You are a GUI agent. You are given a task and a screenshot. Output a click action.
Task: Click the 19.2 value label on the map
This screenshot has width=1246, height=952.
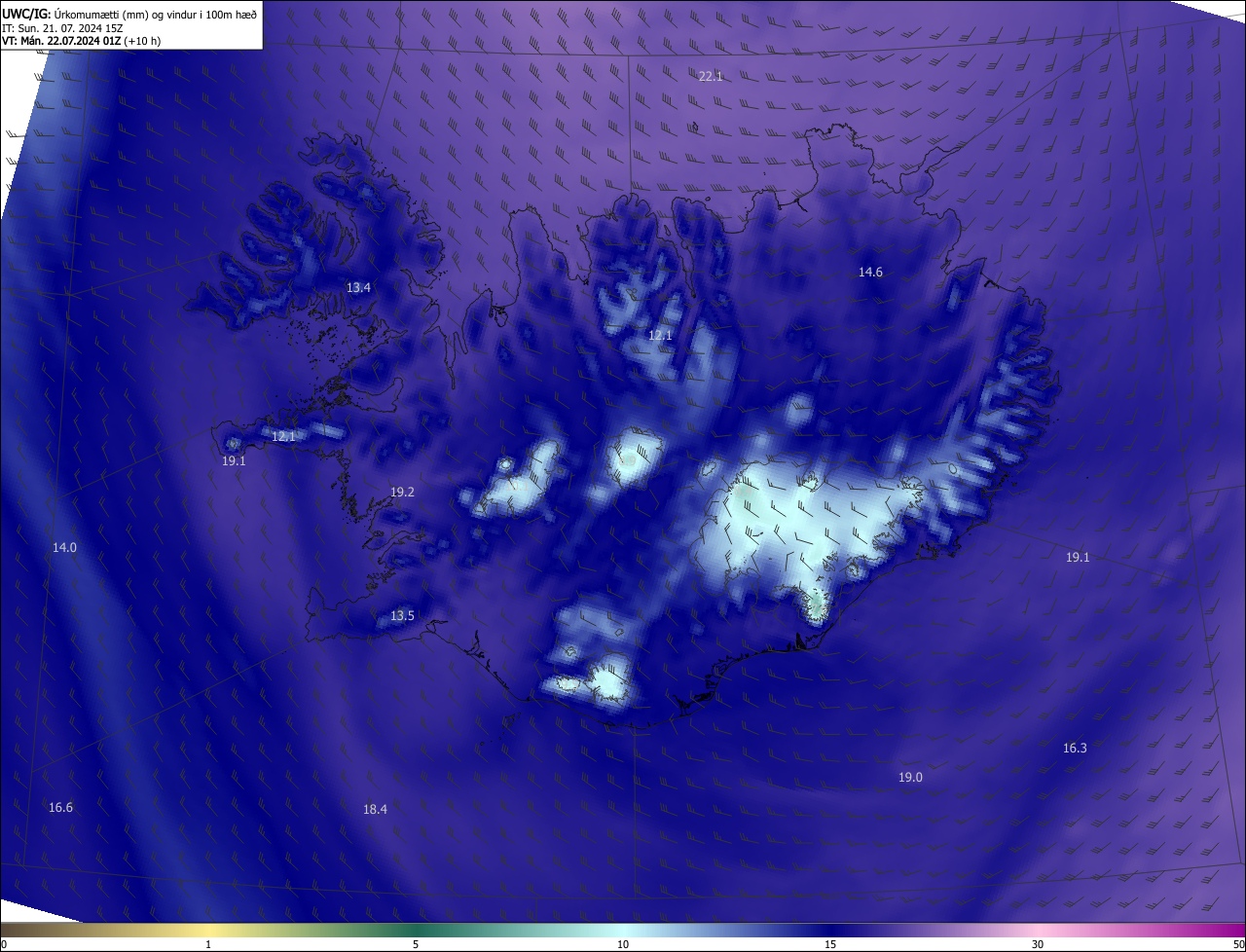pos(402,493)
